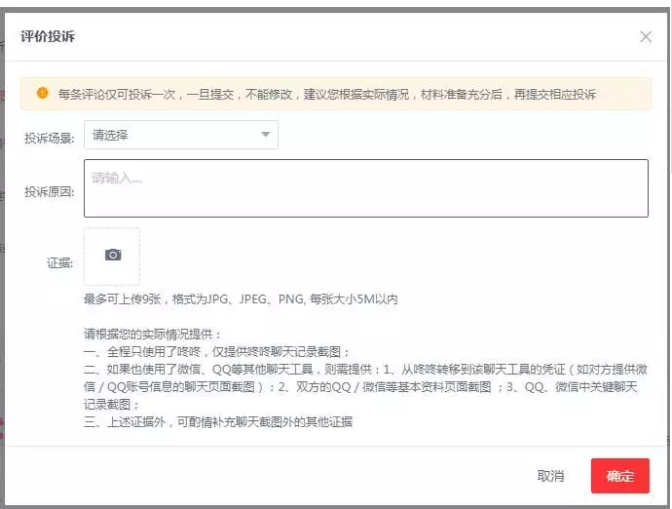Click the dashed evidence upload box border
The width and height of the screenshot is (672, 509).
point(85,256)
